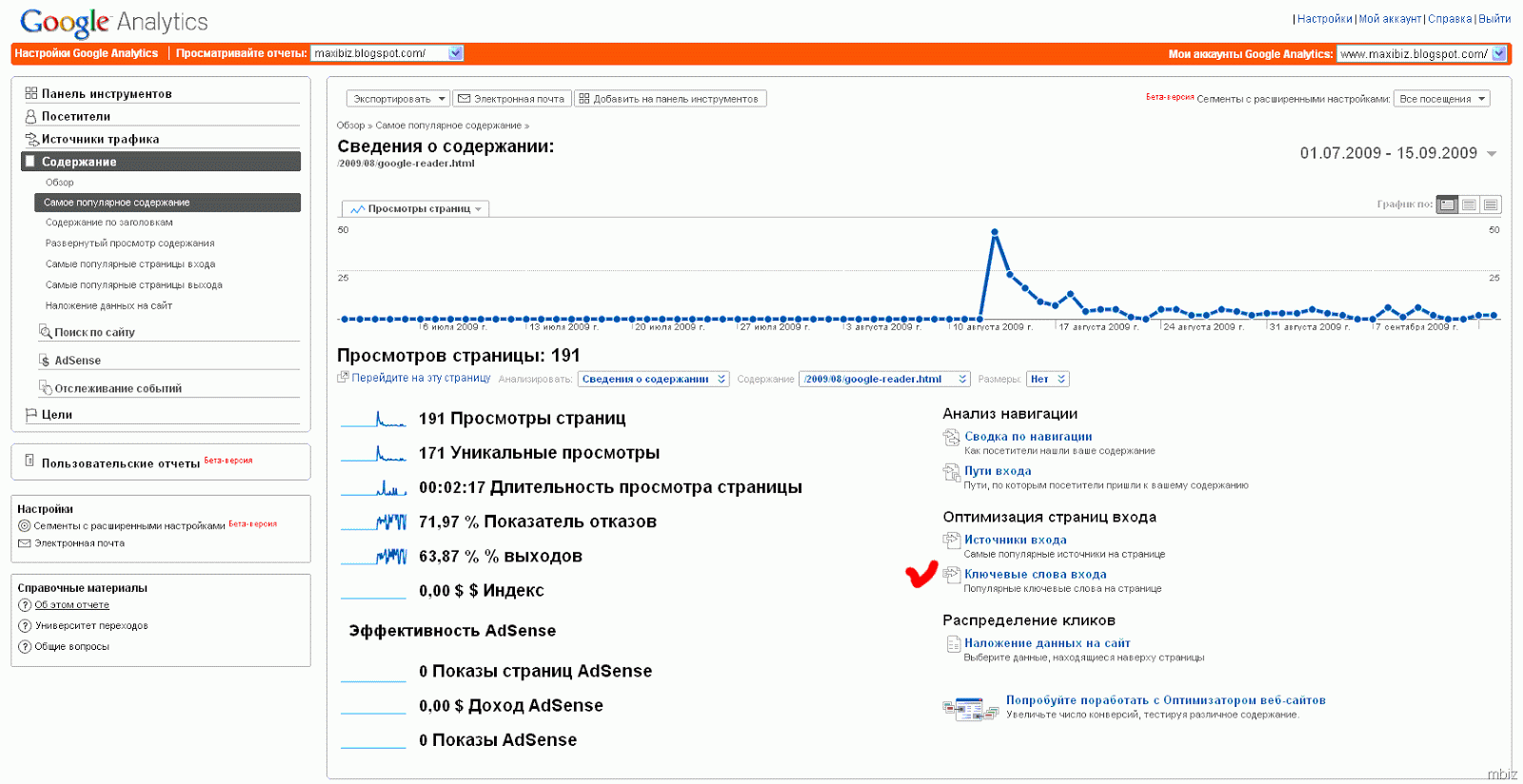Click the entrance keywords icon

pyautogui.click(x=951, y=575)
